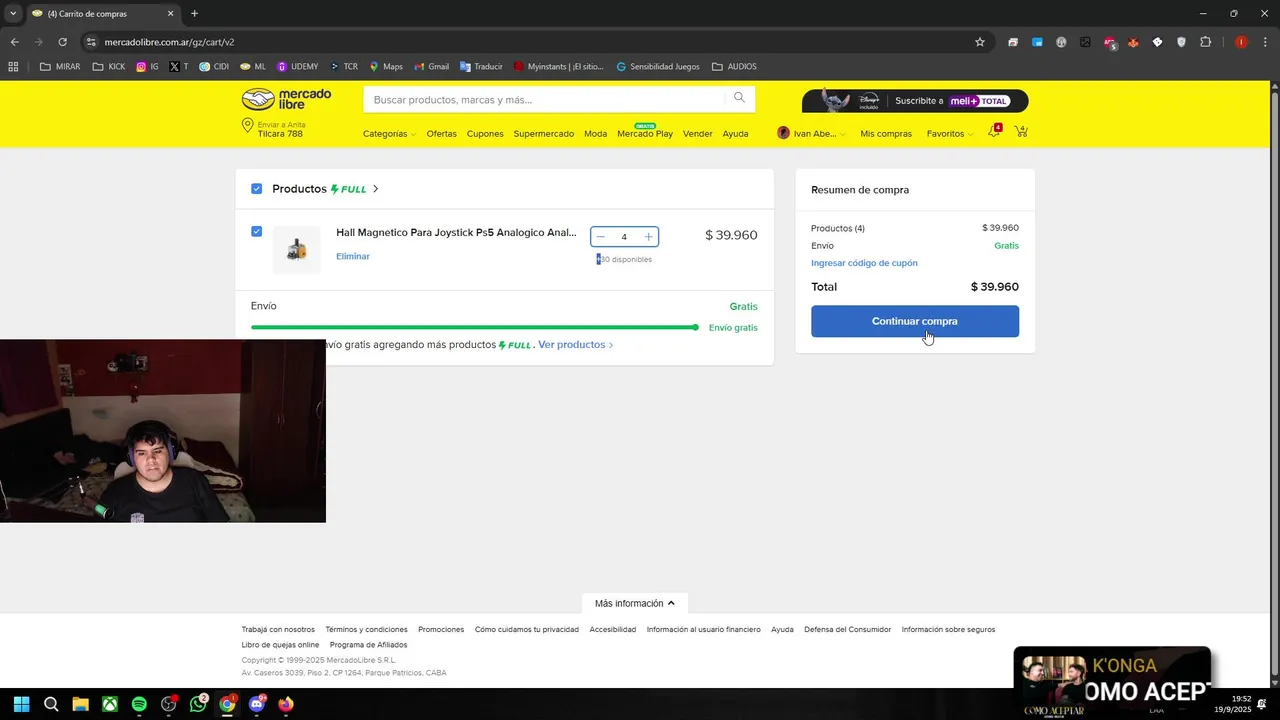Open Ver productos link
1280x720 pixels.
tap(575, 345)
